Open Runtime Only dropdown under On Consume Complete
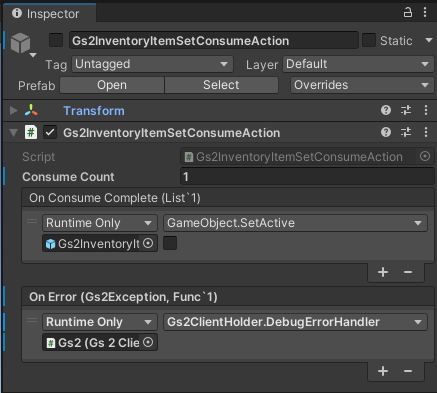 (100, 223)
